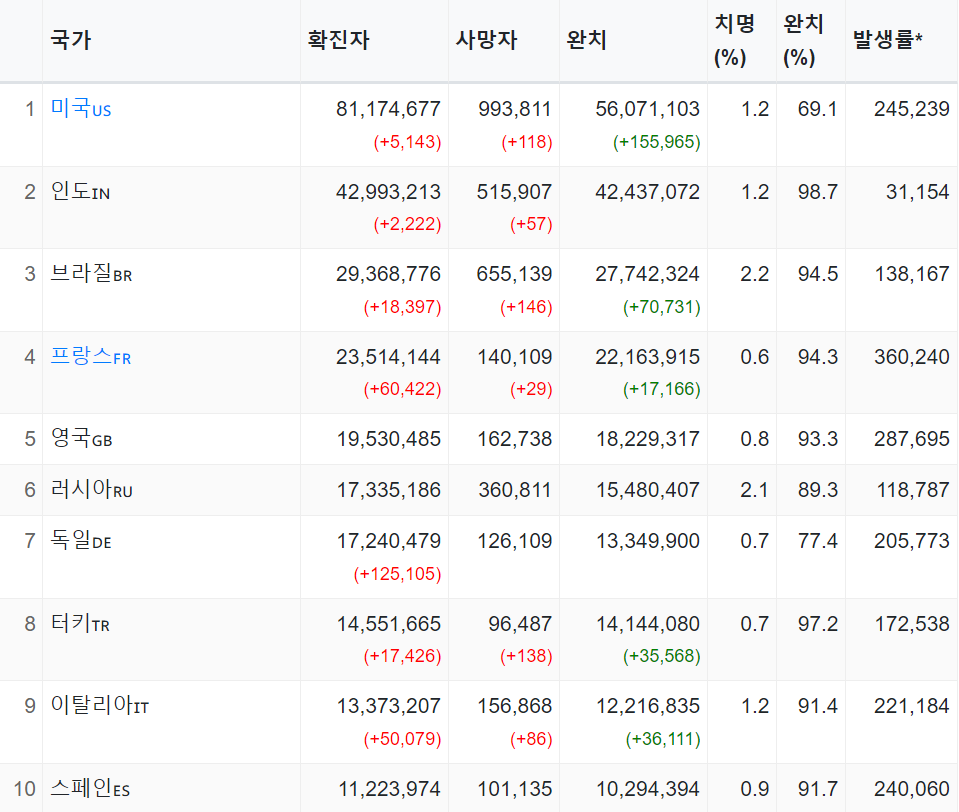Click the US deaths value 993,811
This screenshot has height=812, width=959.
[x=515, y=109]
